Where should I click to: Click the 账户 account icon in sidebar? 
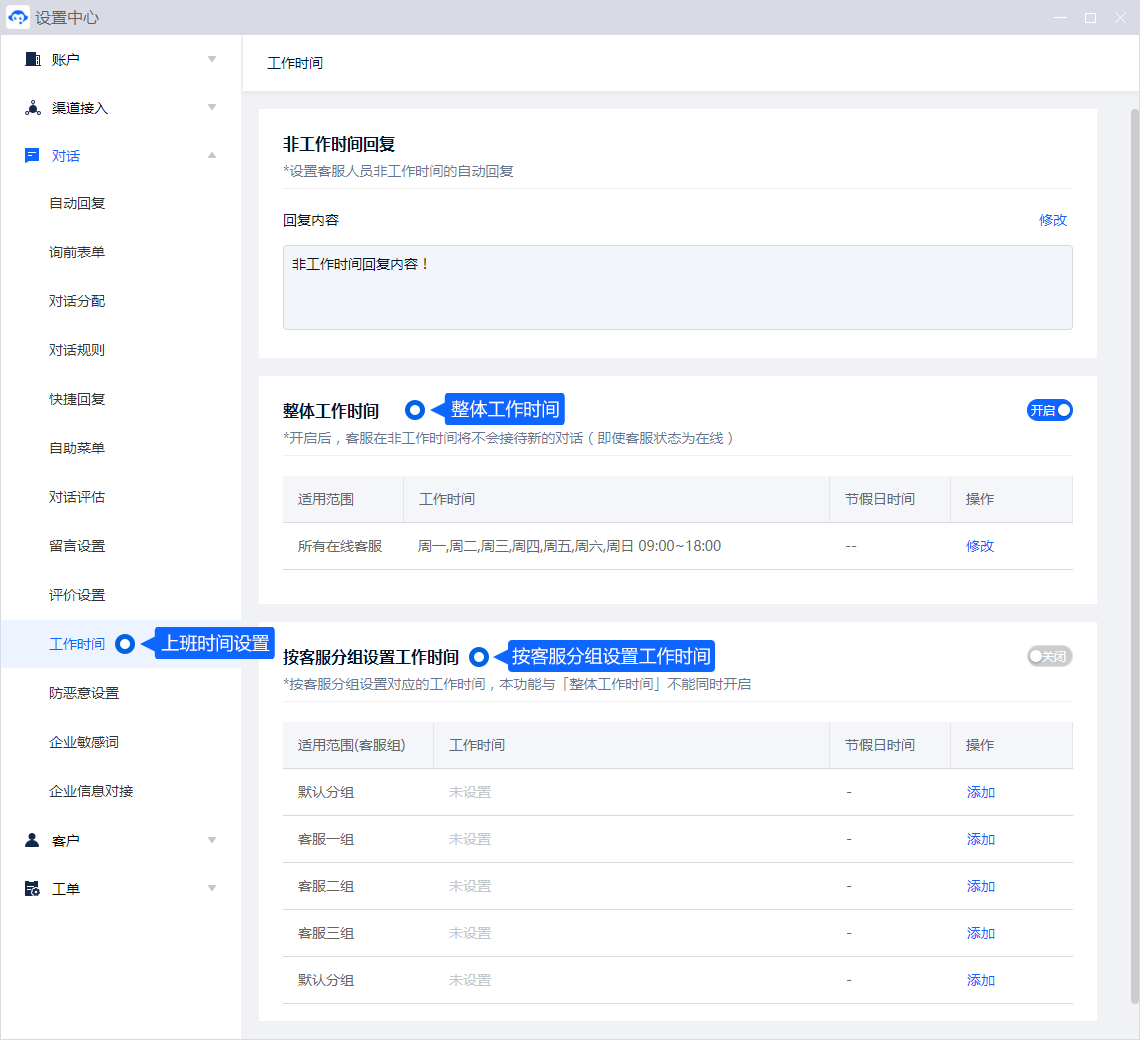click(x=32, y=60)
